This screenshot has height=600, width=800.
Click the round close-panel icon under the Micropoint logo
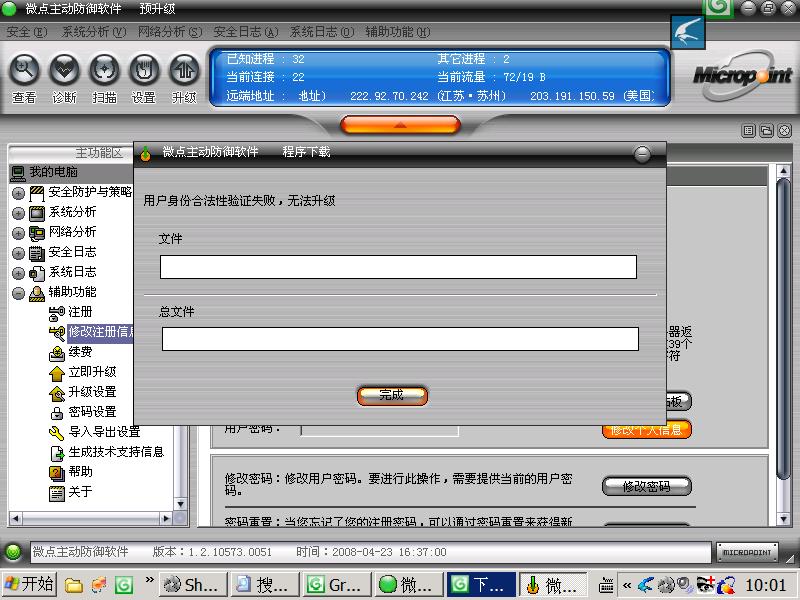click(785, 131)
